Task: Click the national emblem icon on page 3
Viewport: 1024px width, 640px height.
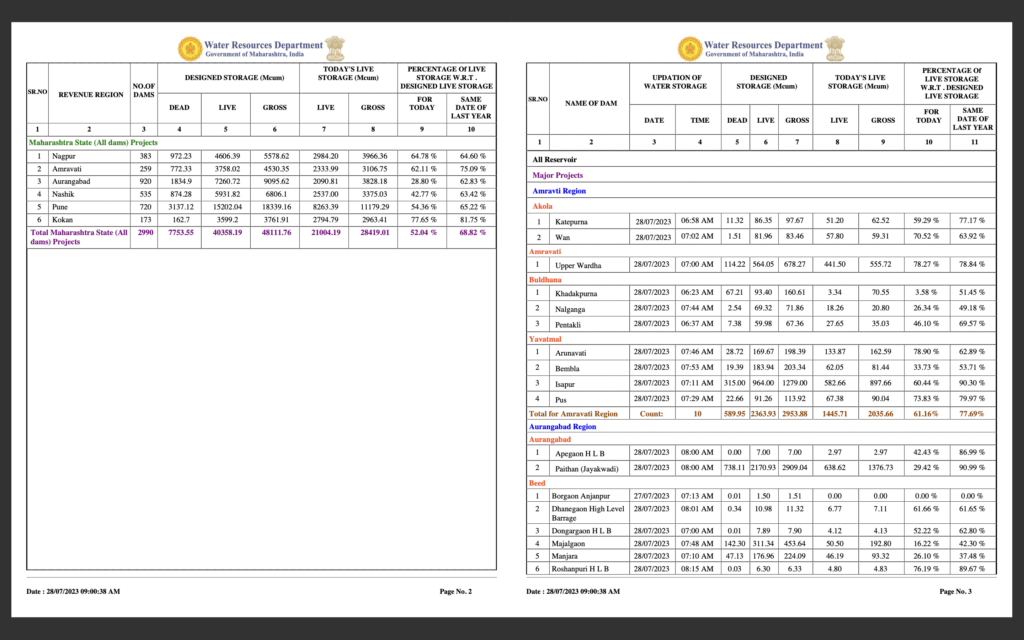Action: click(835, 48)
